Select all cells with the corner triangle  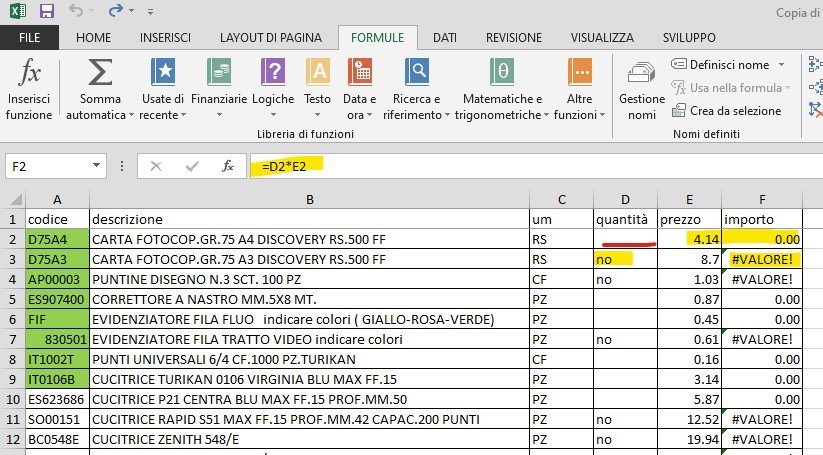(x=16, y=199)
